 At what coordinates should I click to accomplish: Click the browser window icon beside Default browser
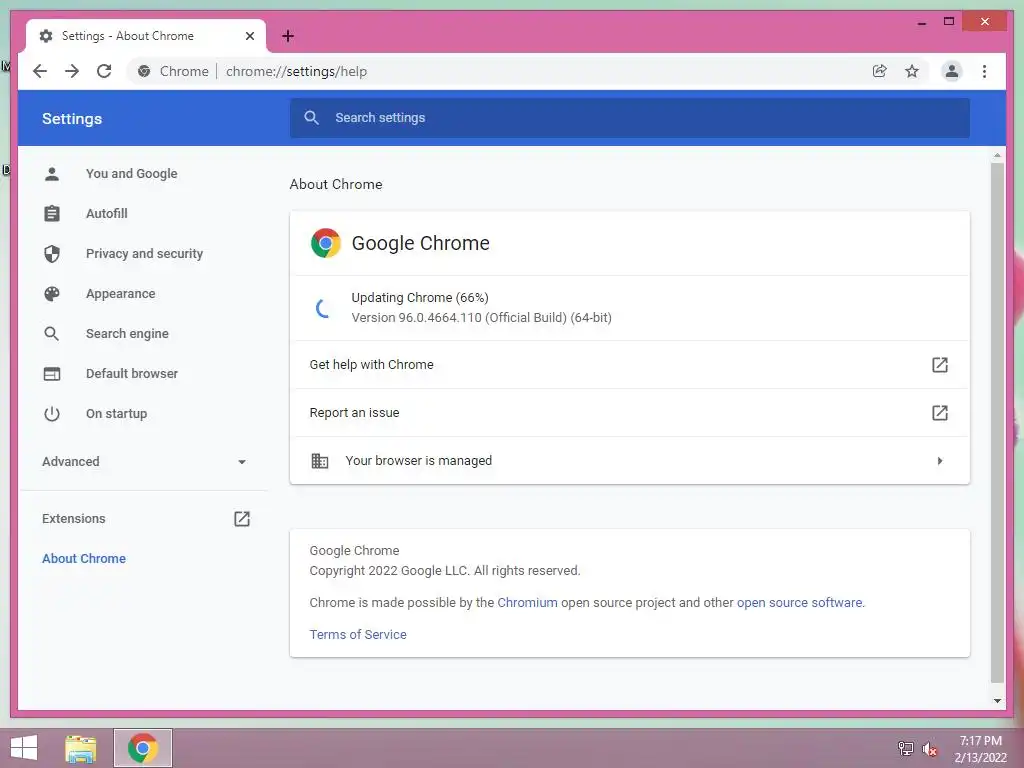point(52,374)
